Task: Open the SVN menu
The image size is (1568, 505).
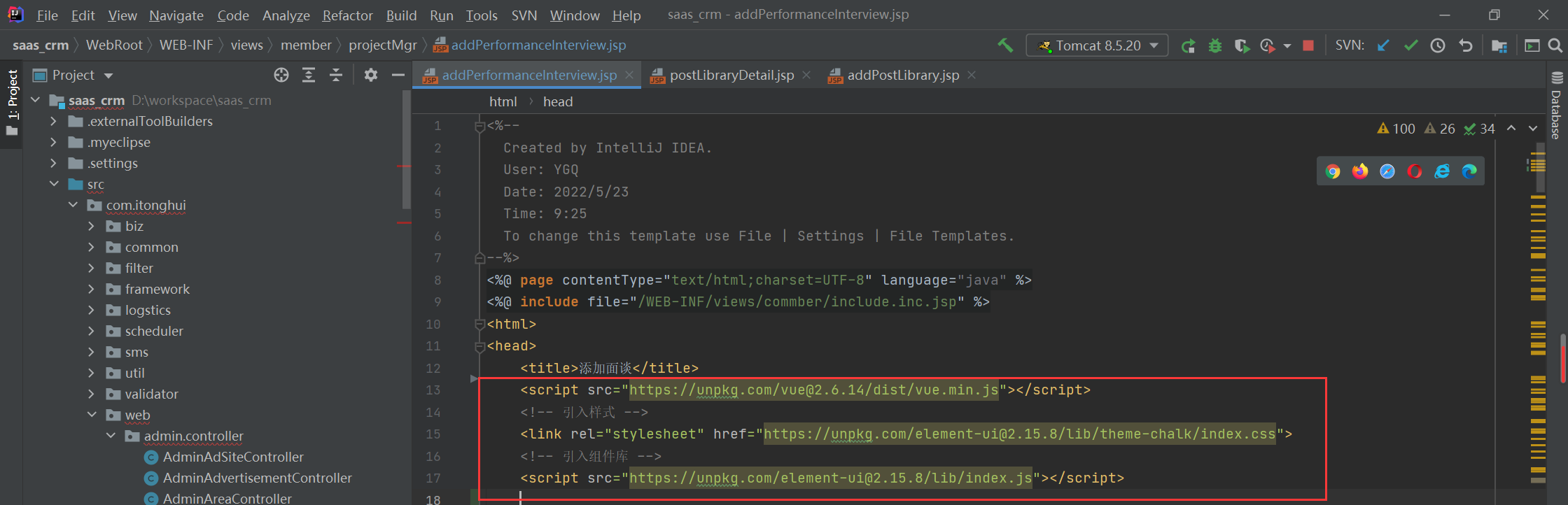Action: click(x=524, y=15)
